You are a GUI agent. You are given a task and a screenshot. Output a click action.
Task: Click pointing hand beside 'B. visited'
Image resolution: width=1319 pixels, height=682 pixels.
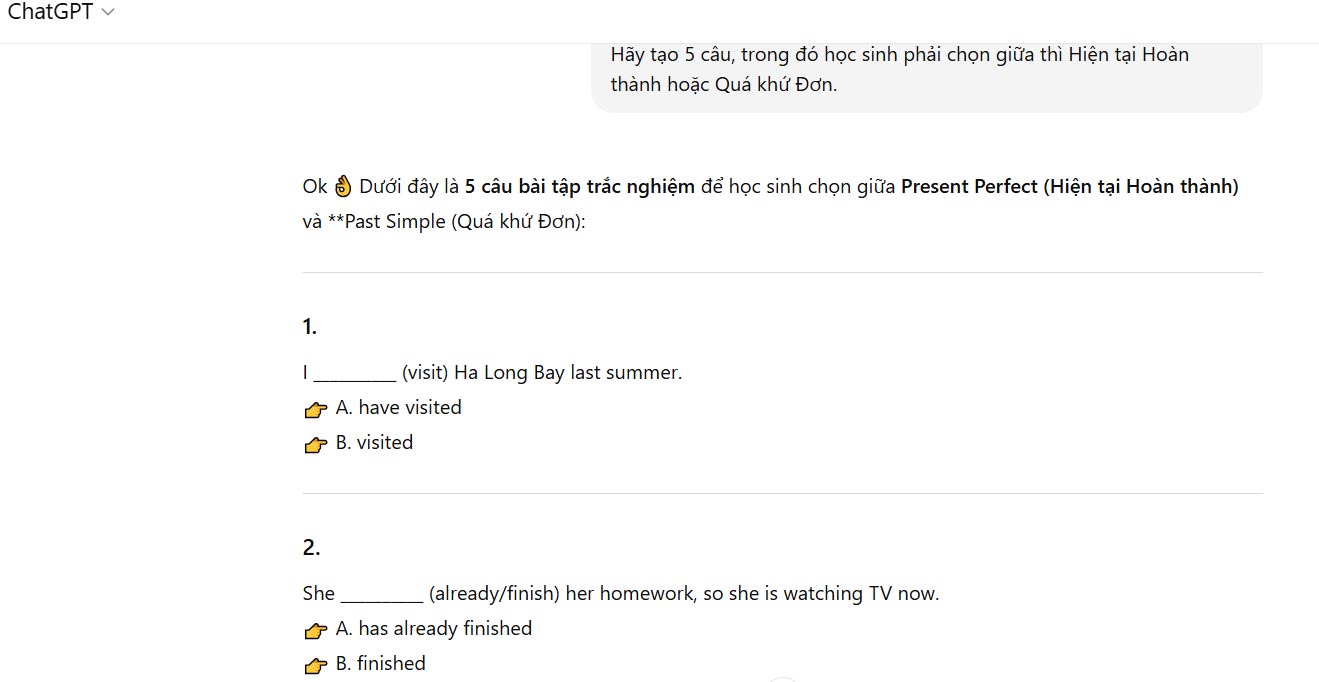pyautogui.click(x=316, y=444)
